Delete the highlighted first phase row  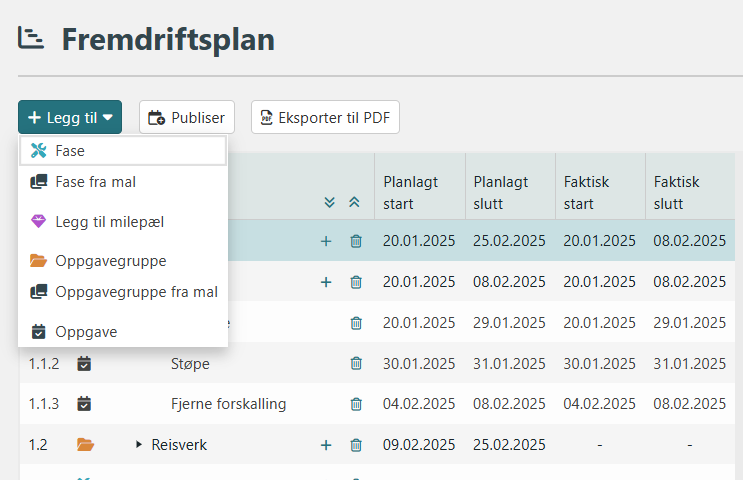(x=356, y=241)
